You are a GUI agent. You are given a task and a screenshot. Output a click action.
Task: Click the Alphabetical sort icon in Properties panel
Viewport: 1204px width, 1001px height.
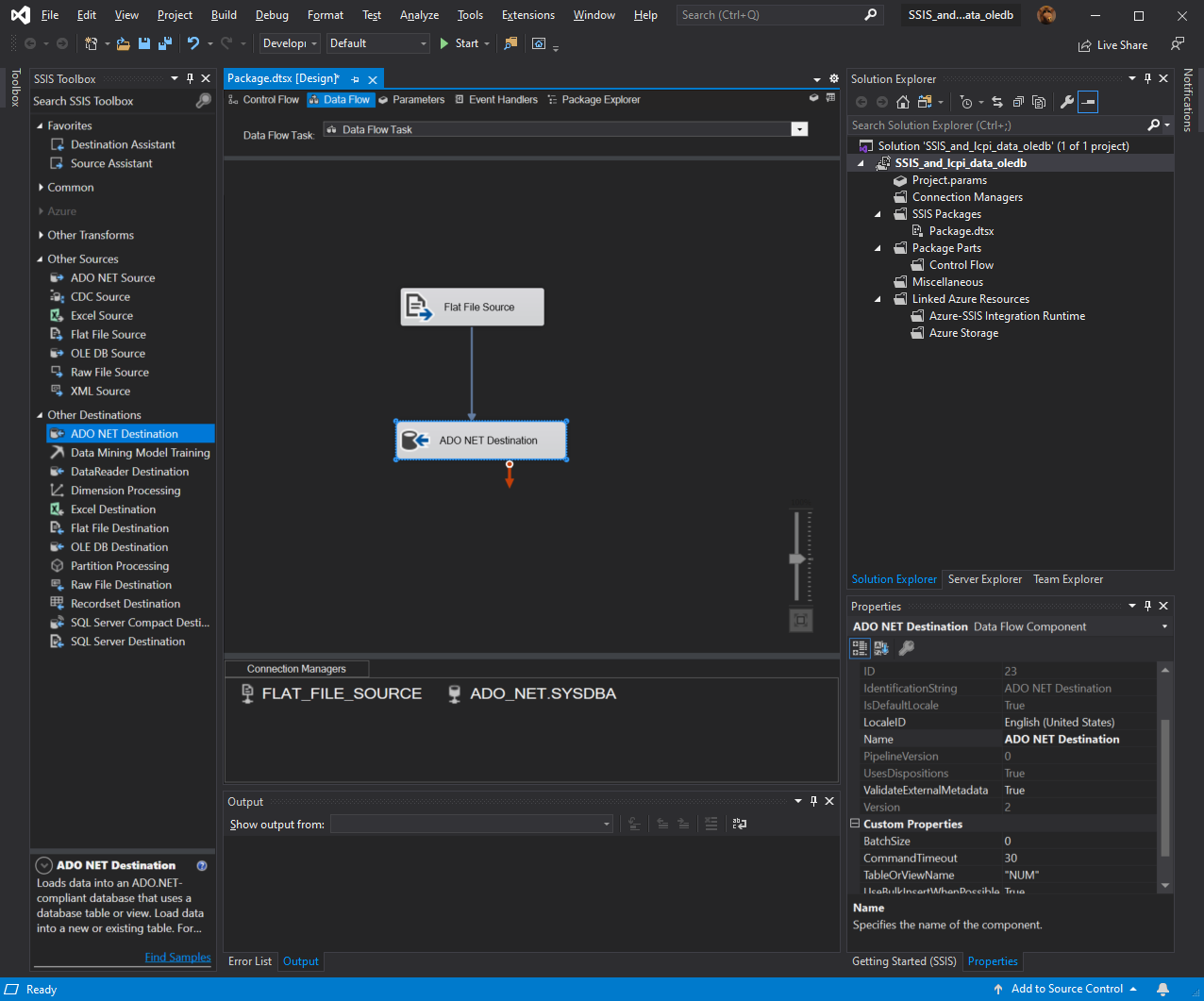[881, 648]
